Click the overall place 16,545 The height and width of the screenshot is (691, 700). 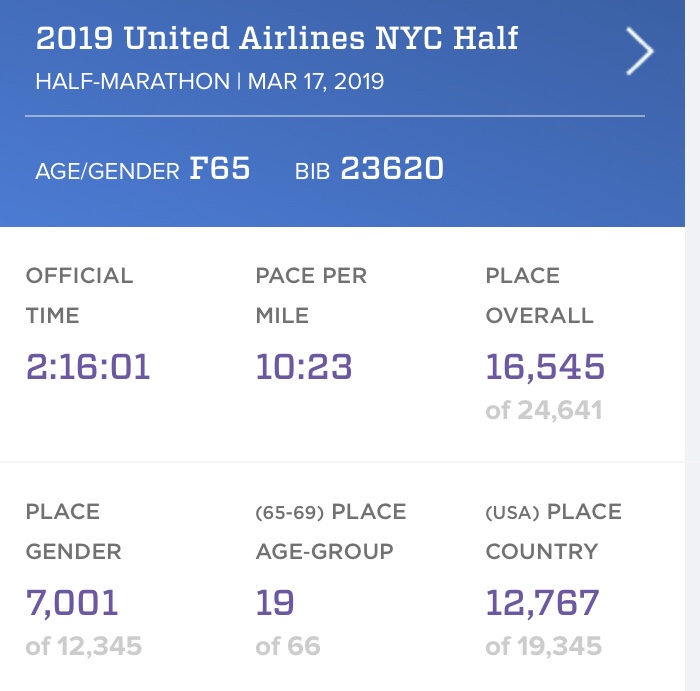tap(545, 367)
